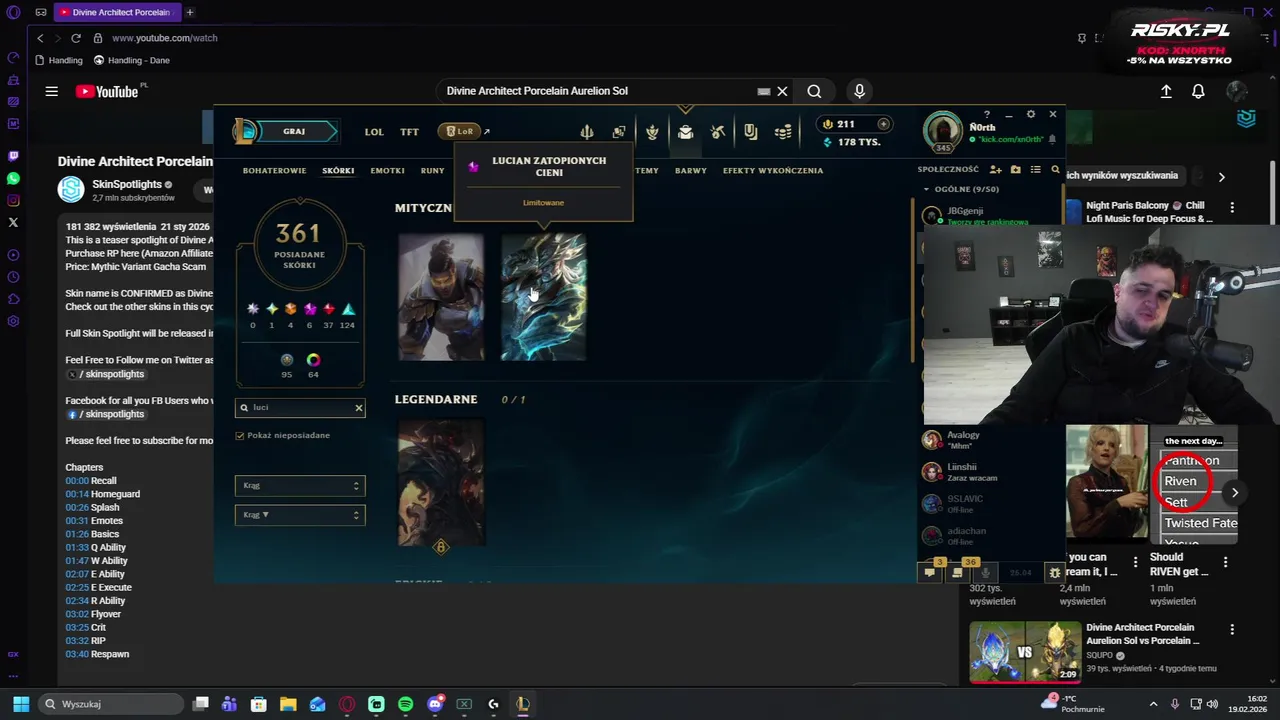Switch to the SKÓRKI tab
This screenshot has height=720, width=1280.
338,170
